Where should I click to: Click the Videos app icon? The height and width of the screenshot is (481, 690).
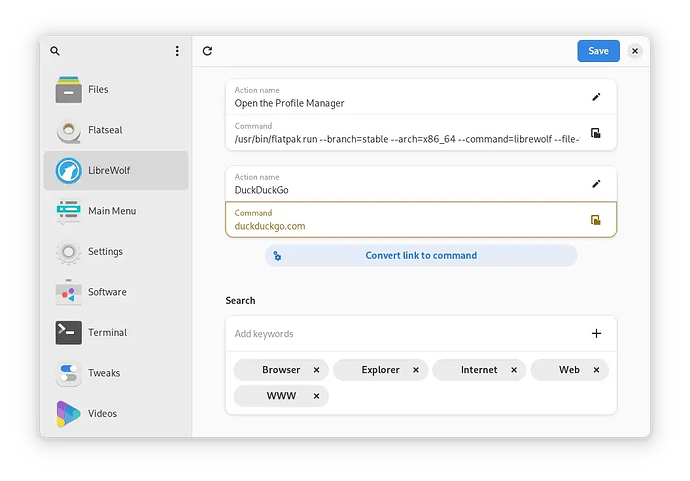point(68,414)
